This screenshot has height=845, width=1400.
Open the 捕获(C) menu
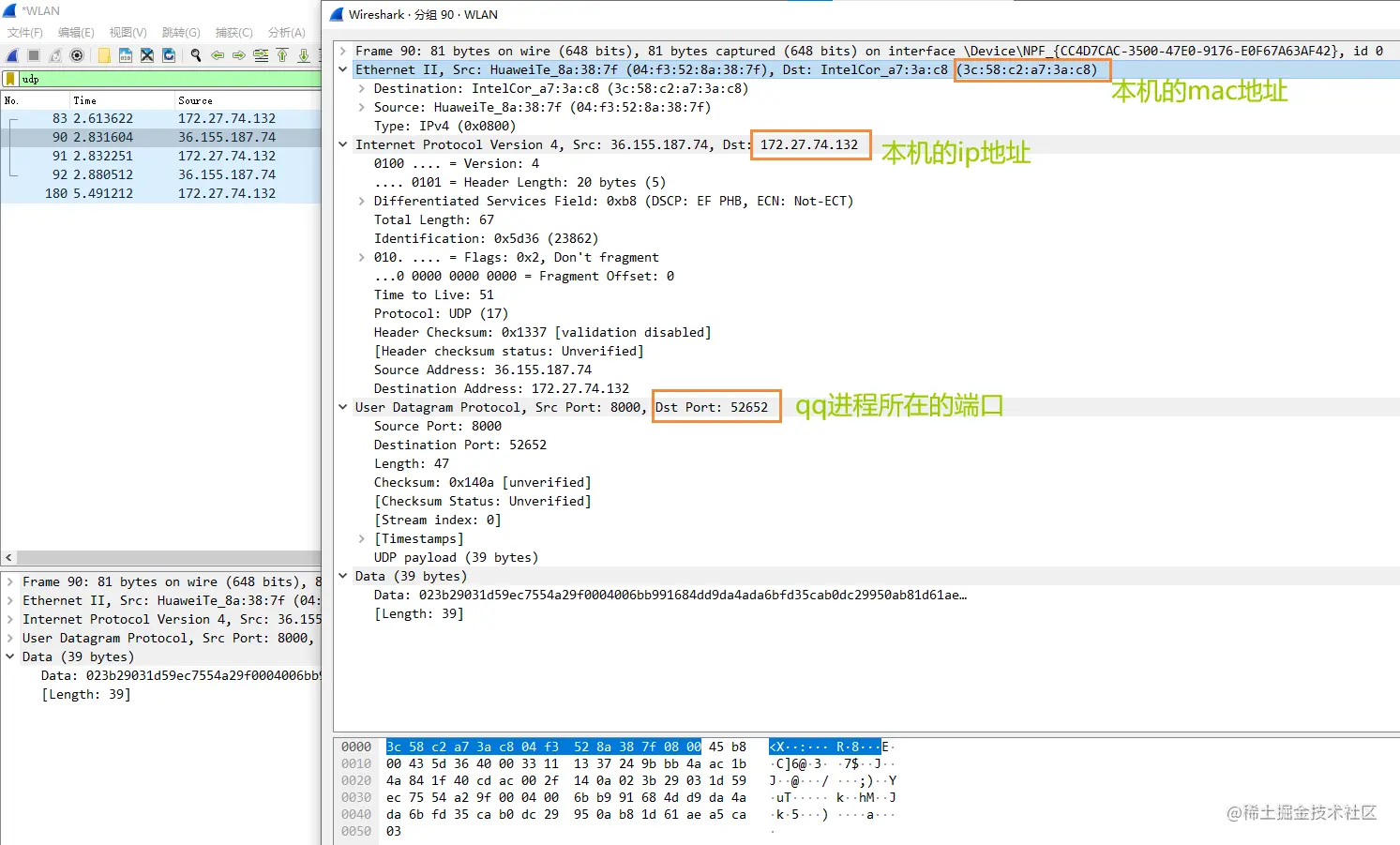tap(234, 33)
